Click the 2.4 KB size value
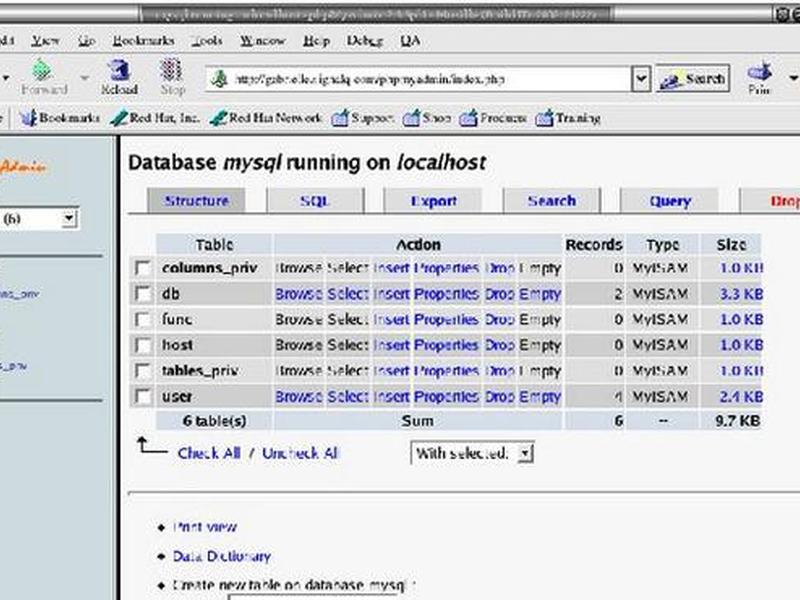 [x=741, y=396]
